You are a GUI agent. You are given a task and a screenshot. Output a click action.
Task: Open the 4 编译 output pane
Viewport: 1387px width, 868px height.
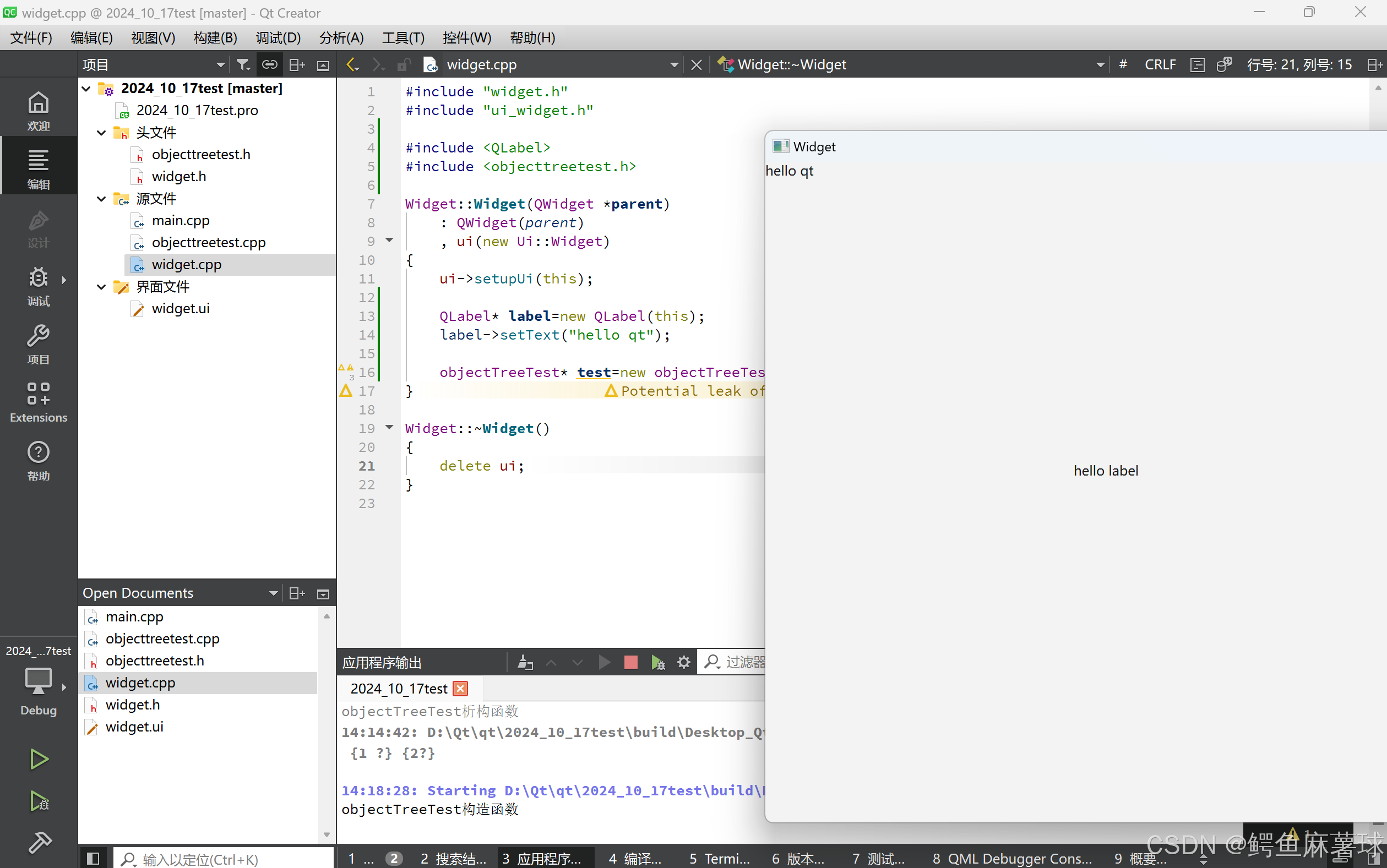[x=635, y=858]
